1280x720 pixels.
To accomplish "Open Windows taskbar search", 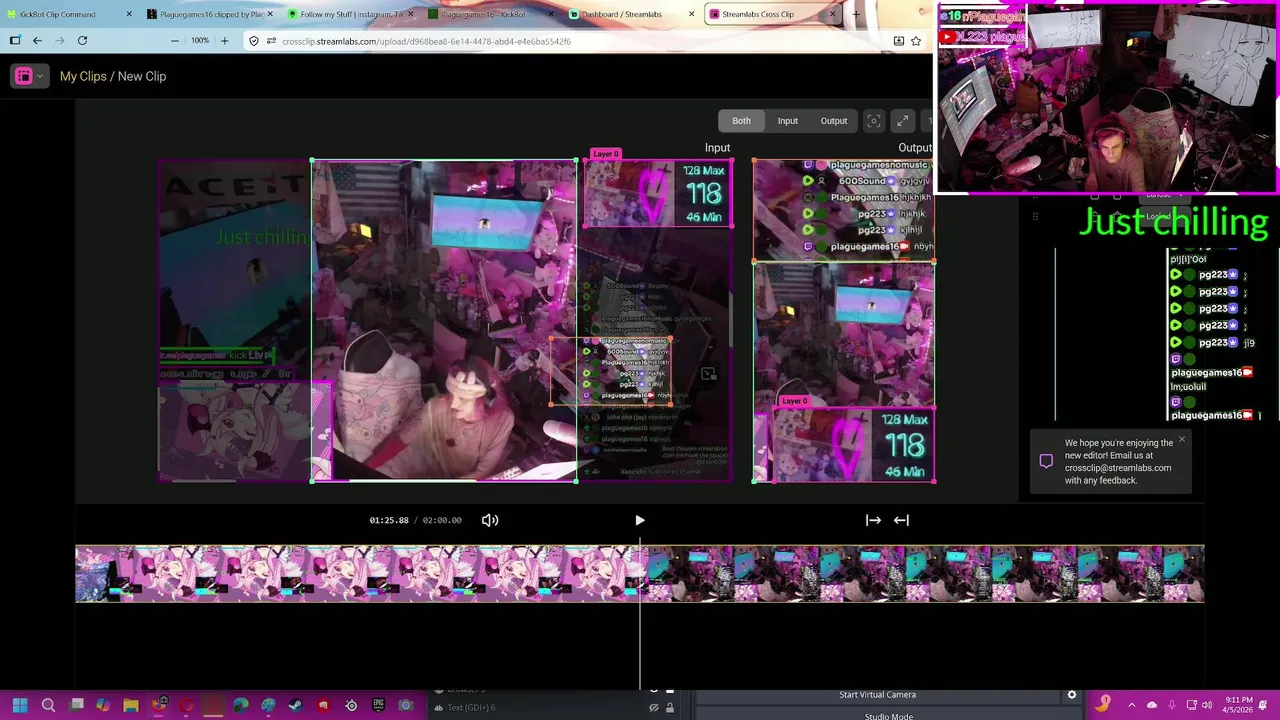I will click(x=48, y=705).
